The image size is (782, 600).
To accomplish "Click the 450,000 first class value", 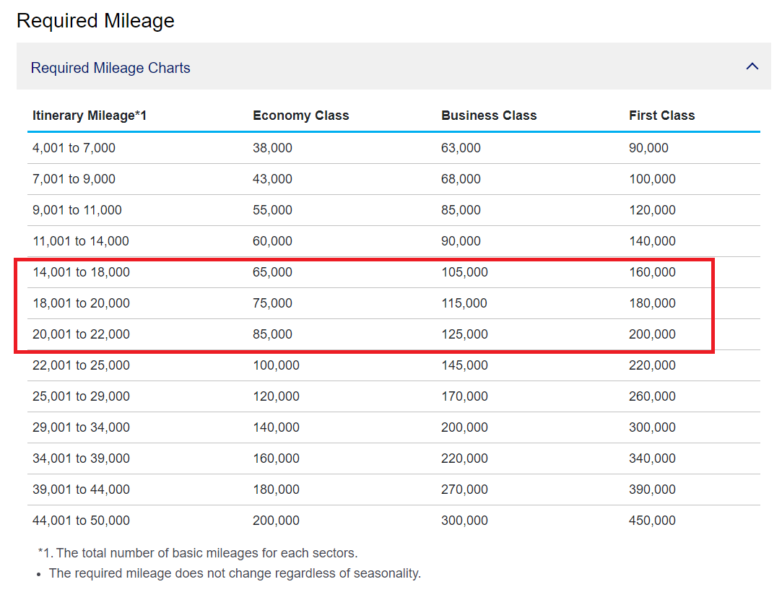I will point(652,521).
